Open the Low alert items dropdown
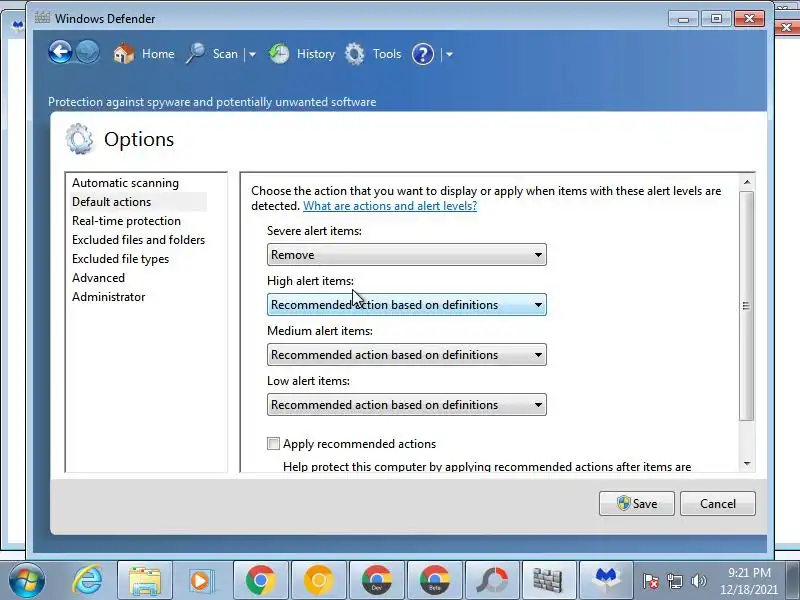 tap(407, 405)
